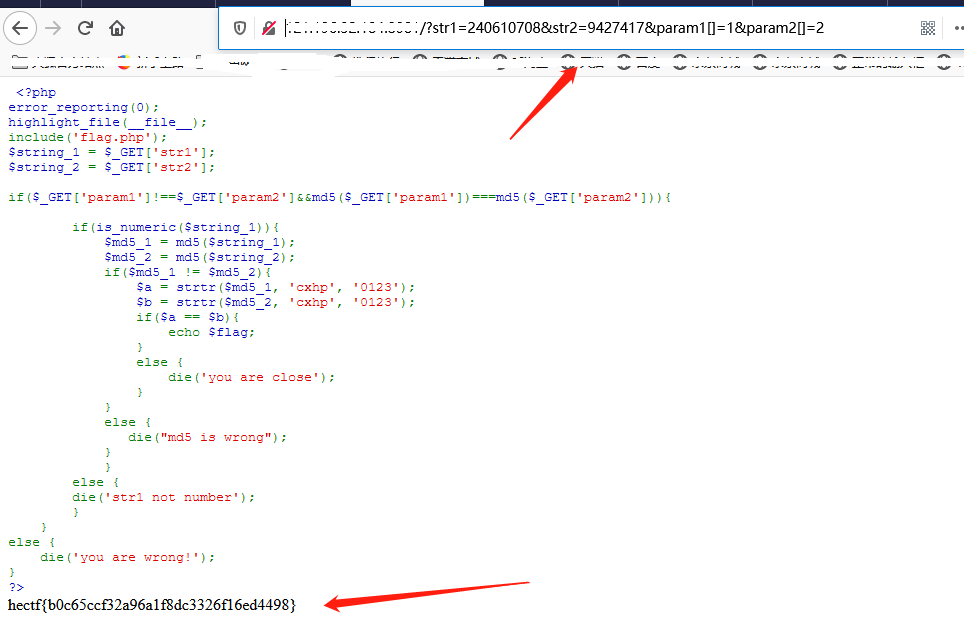Open the browser home page icon
964x633 pixels.
coord(117,28)
